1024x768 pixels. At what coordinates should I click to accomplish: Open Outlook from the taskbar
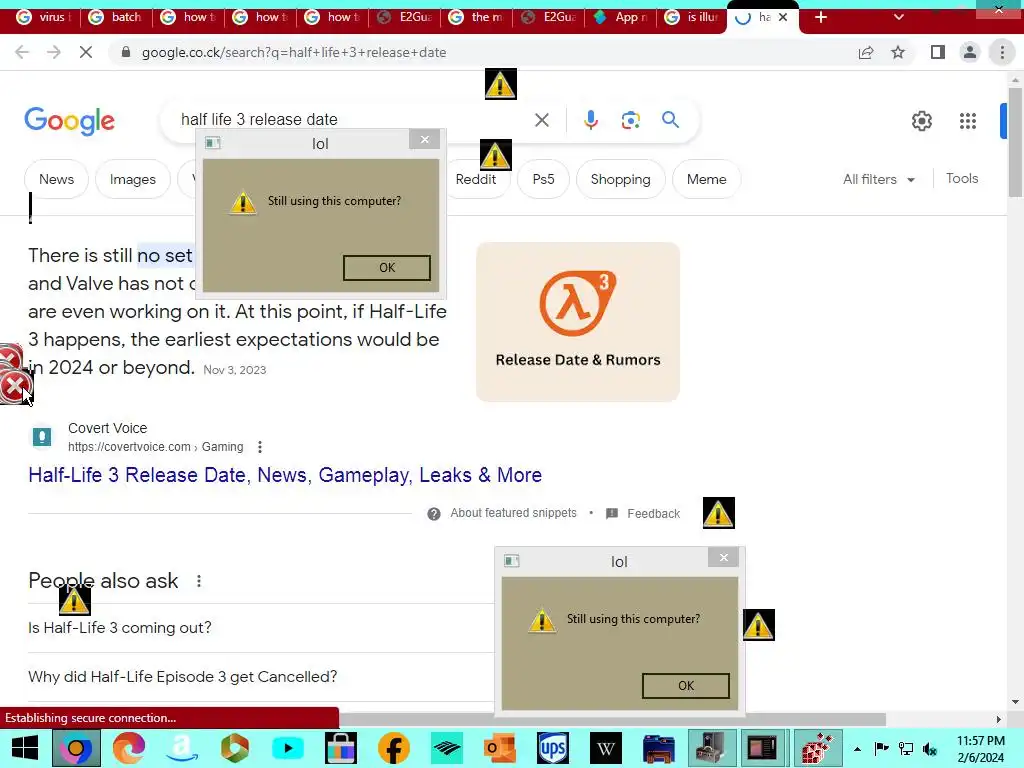click(x=500, y=748)
